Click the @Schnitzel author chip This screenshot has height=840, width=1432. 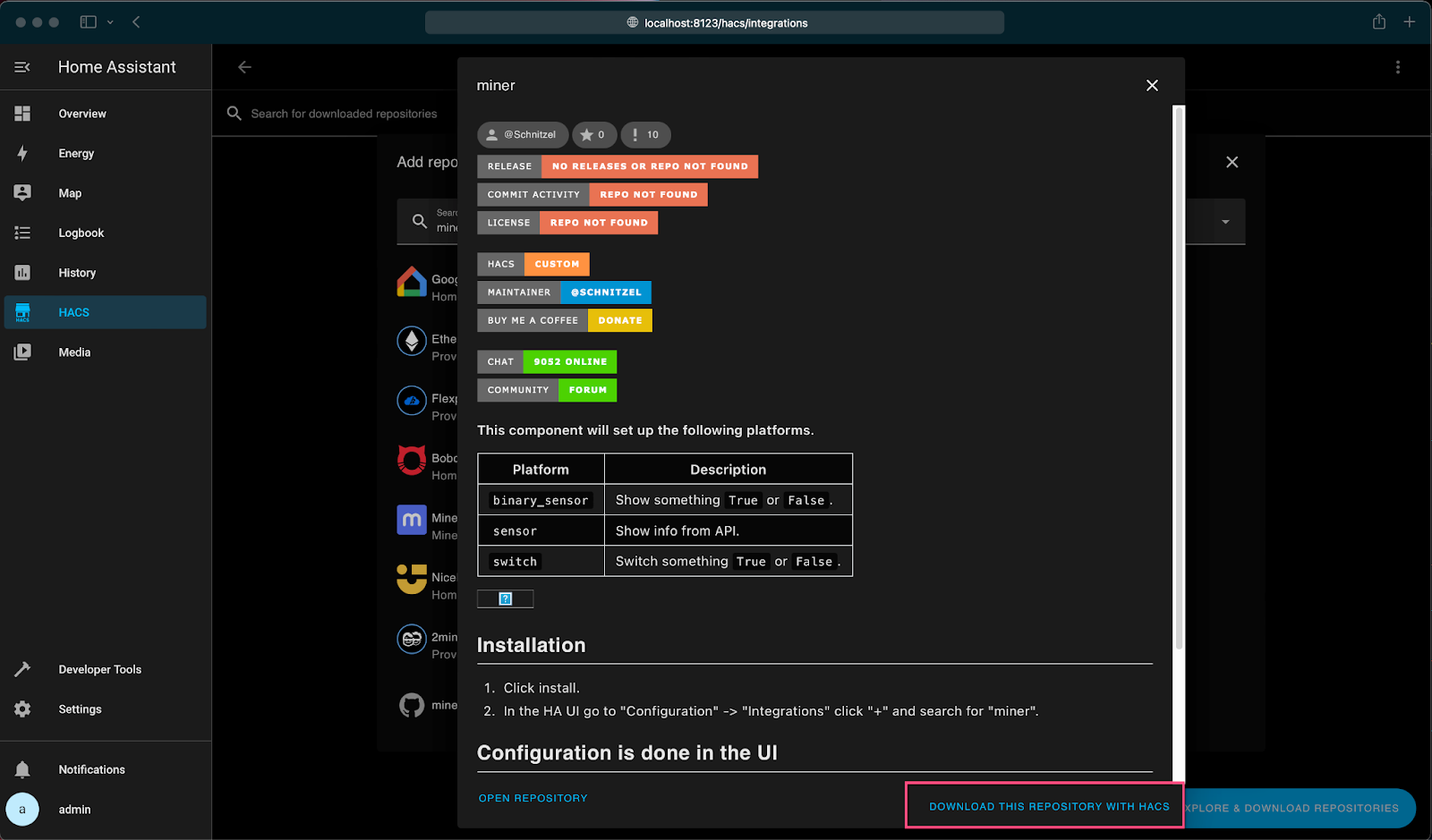[x=523, y=134]
